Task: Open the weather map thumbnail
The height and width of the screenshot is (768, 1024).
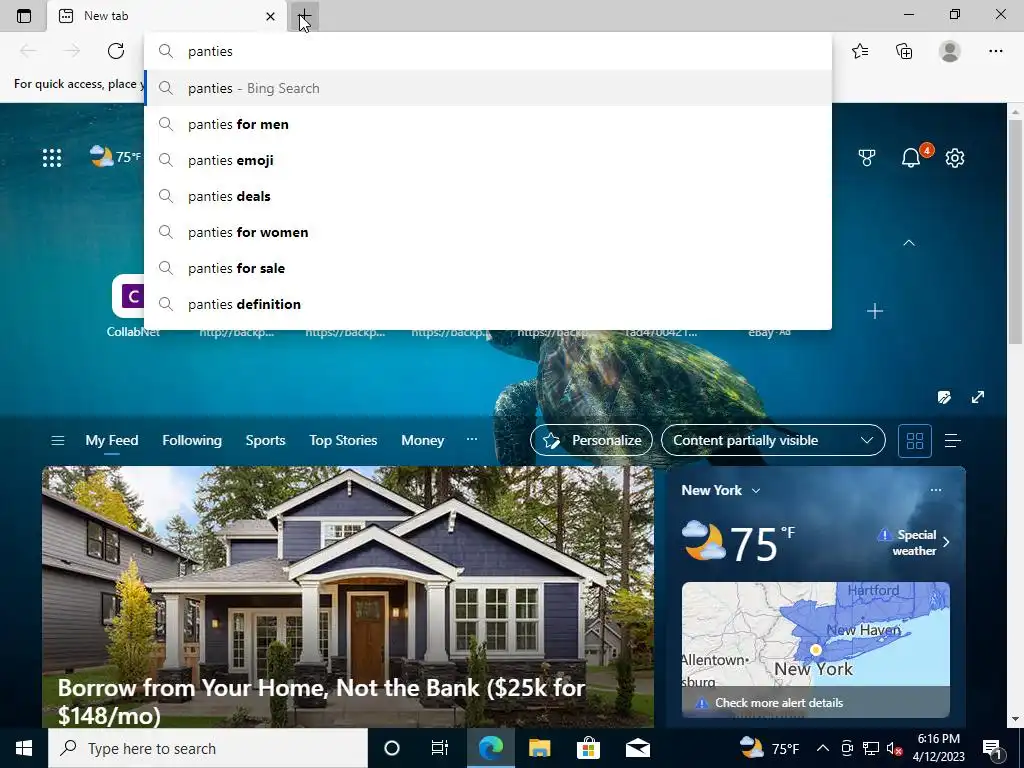Action: 816,633
